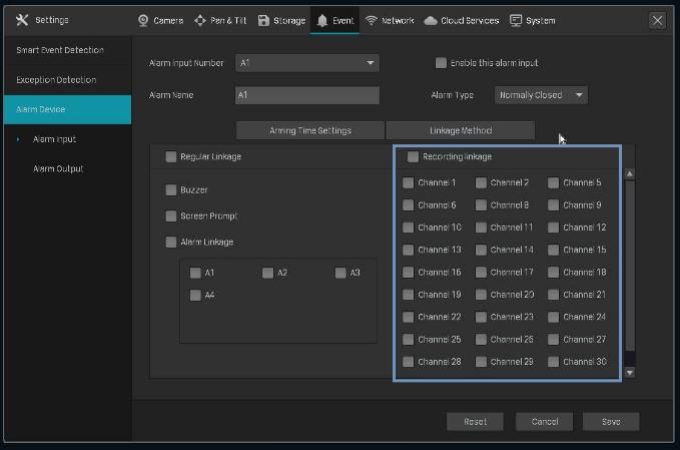This screenshot has width=680, height=450.
Task: Expand the Alarm Input Number dropdown
Action: click(307, 63)
